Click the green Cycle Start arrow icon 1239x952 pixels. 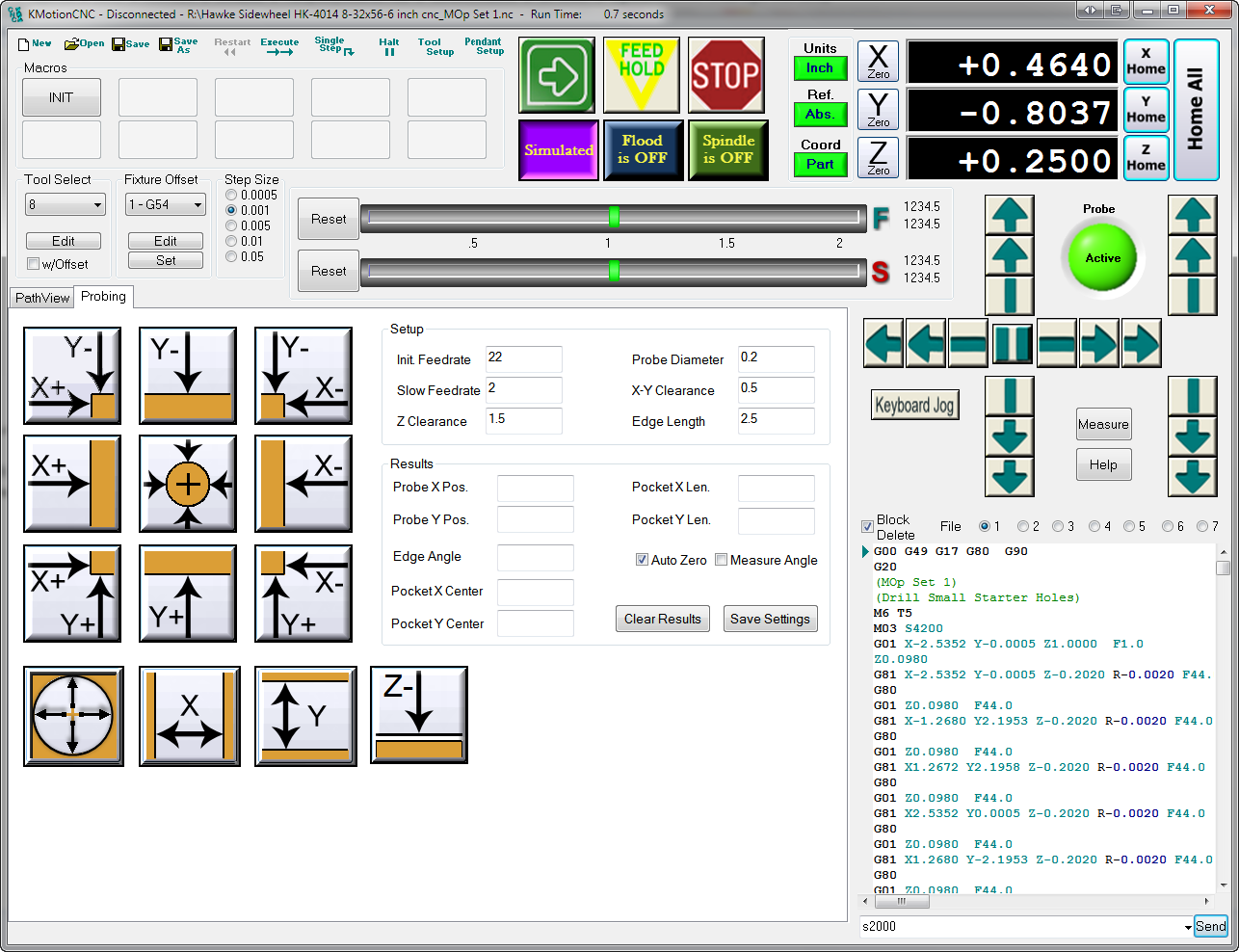557,75
